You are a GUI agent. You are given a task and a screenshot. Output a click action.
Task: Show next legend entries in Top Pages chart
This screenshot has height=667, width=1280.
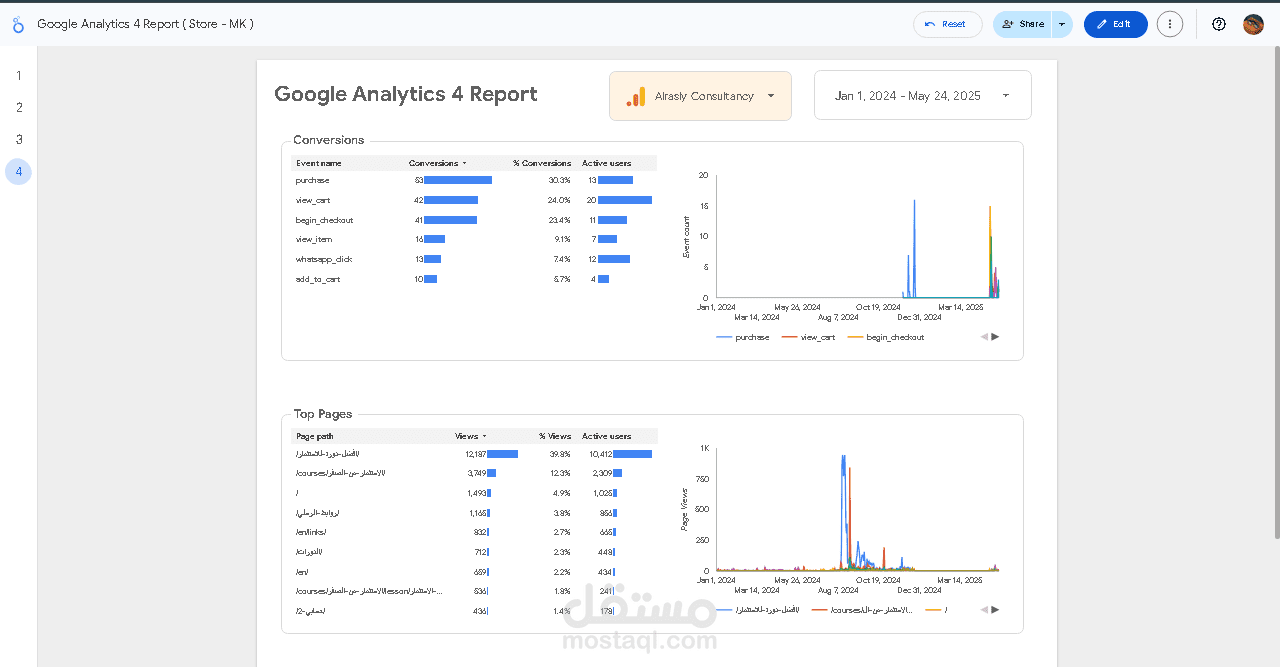click(x=995, y=609)
